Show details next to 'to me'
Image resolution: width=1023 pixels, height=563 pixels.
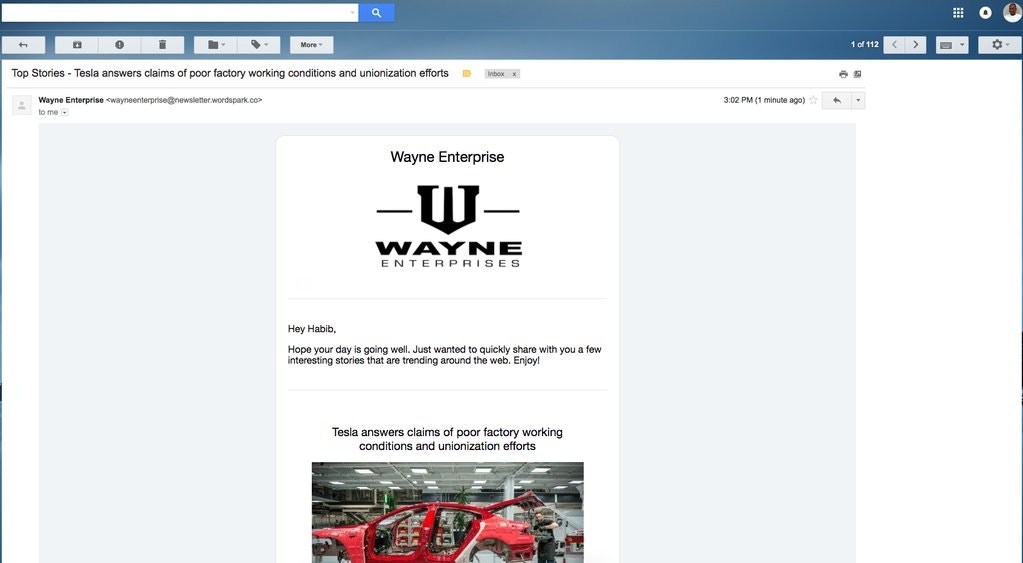tap(65, 112)
